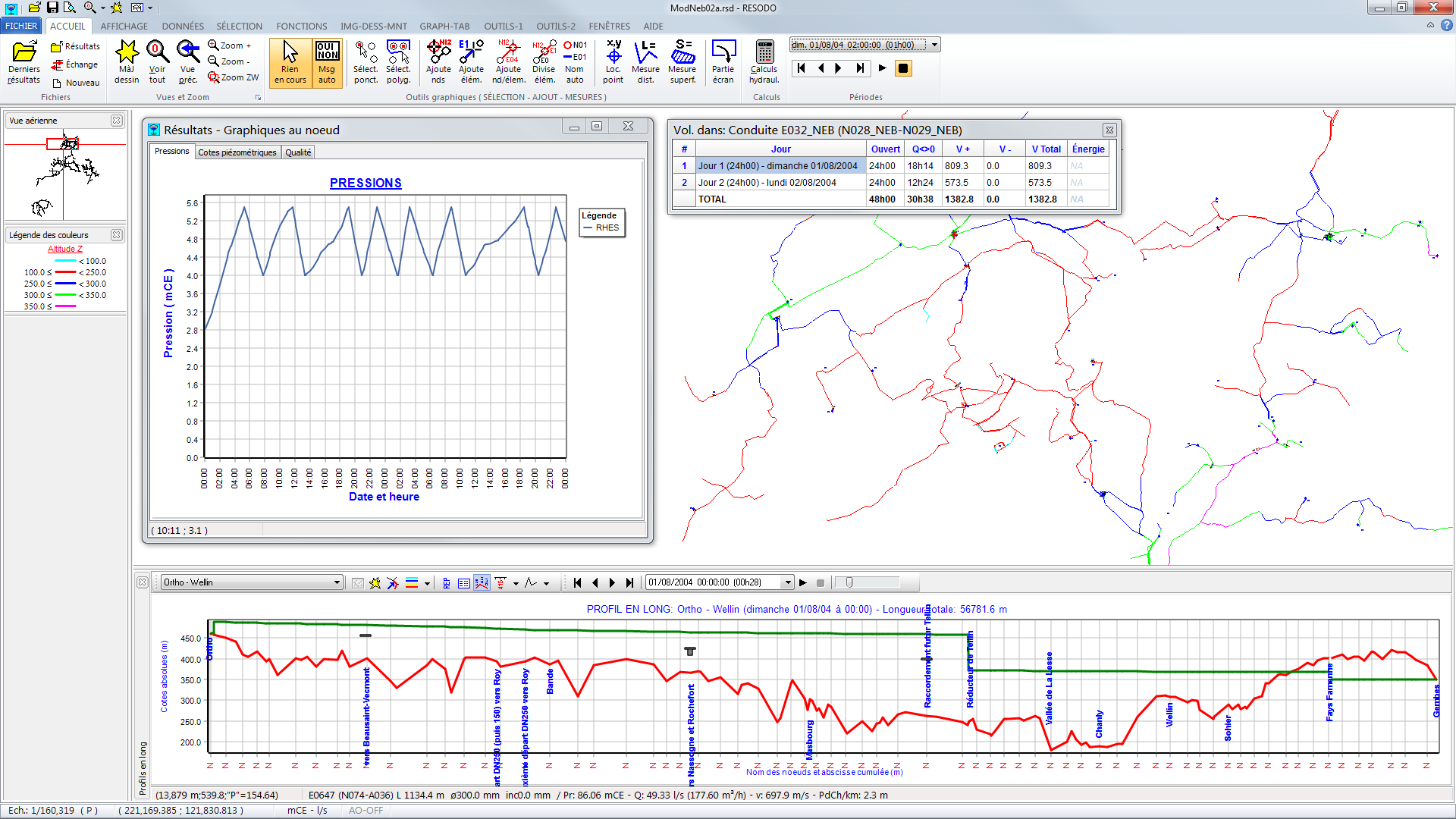The image size is (1456, 819).
Task: Click the MàJ dessin star icon
Action: coord(127,62)
